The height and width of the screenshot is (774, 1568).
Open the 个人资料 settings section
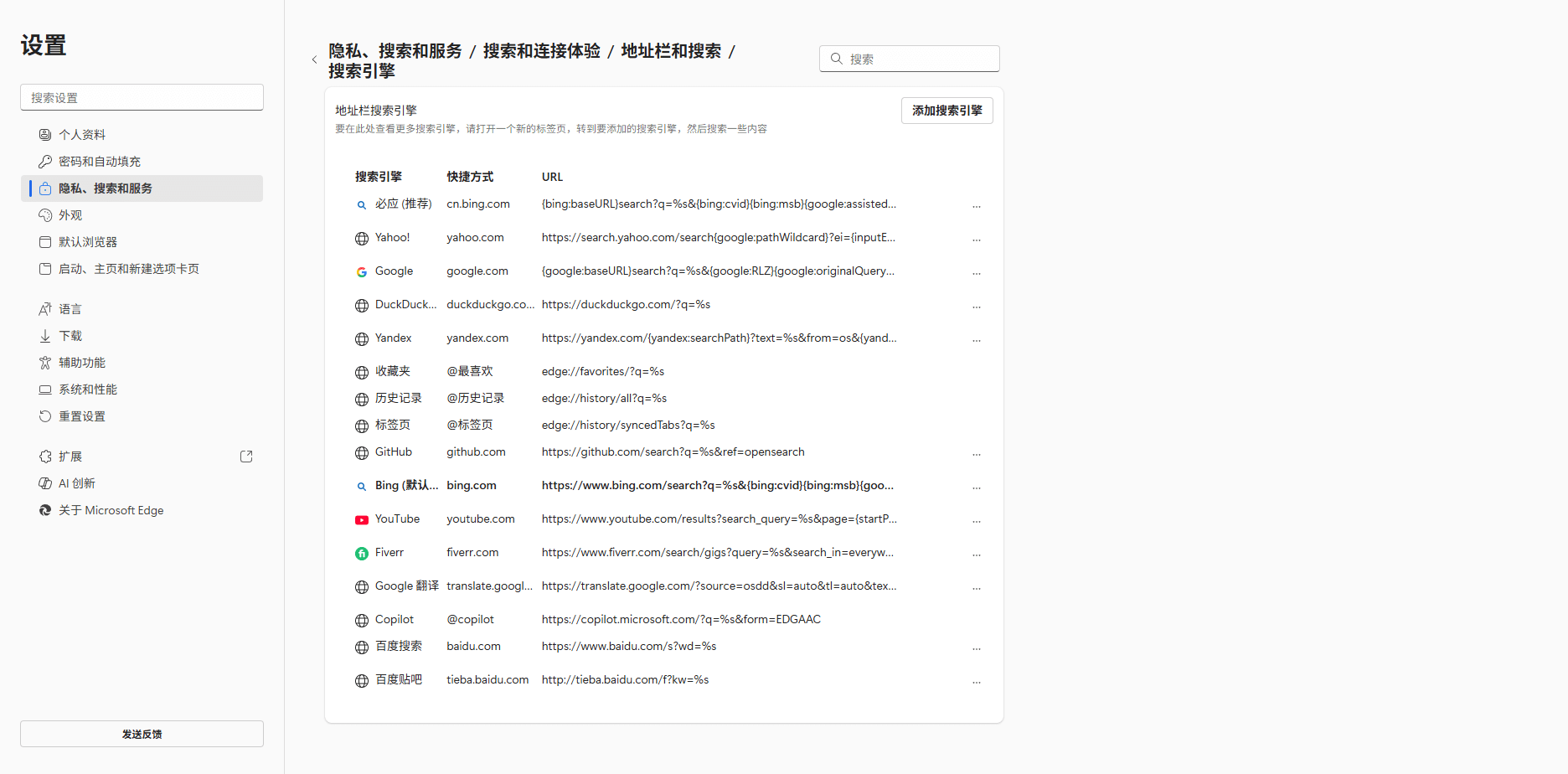coord(82,134)
